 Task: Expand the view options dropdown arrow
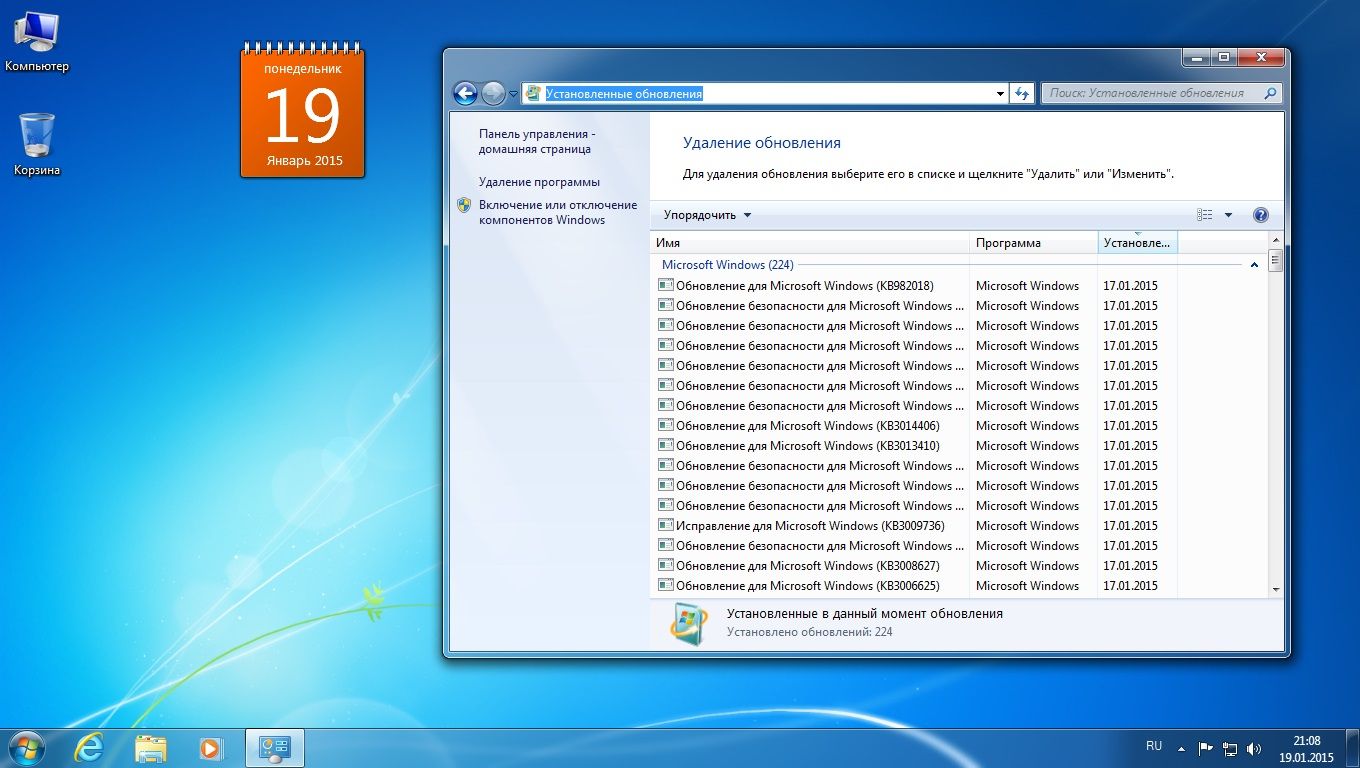pos(1228,215)
